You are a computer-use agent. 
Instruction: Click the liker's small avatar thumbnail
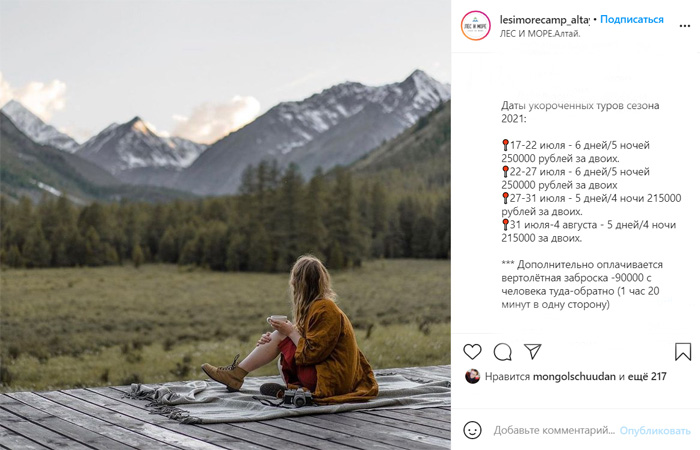tap(472, 376)
